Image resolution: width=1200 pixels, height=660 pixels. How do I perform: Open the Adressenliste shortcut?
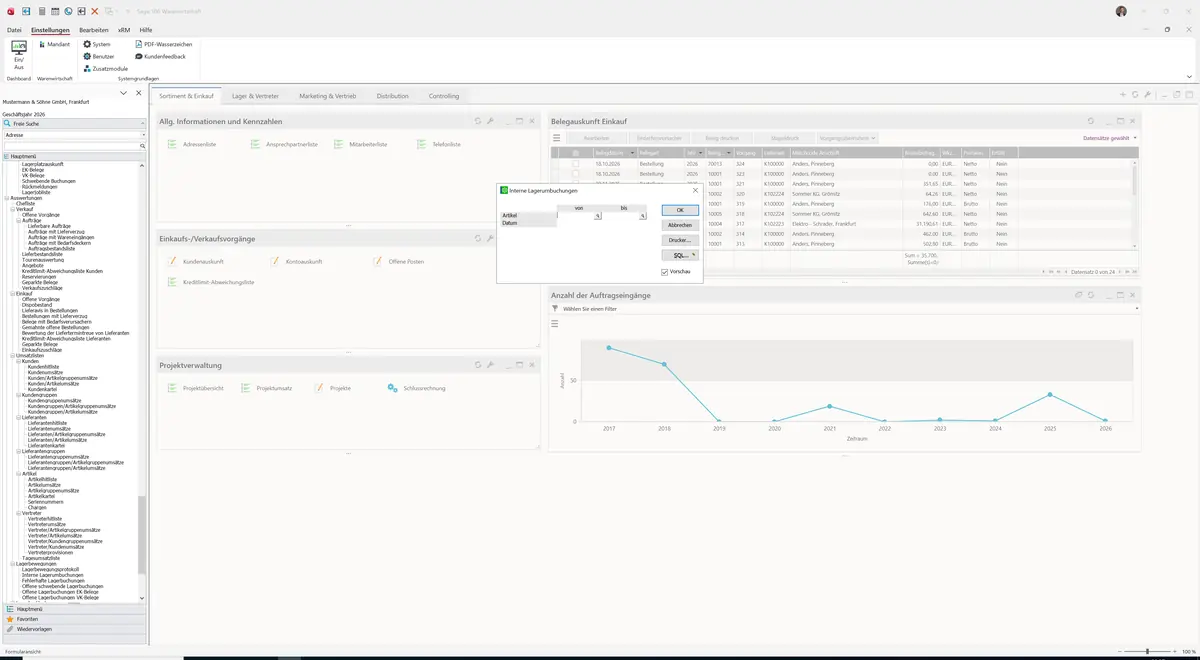pyautogui.click(x=192, y=145)
